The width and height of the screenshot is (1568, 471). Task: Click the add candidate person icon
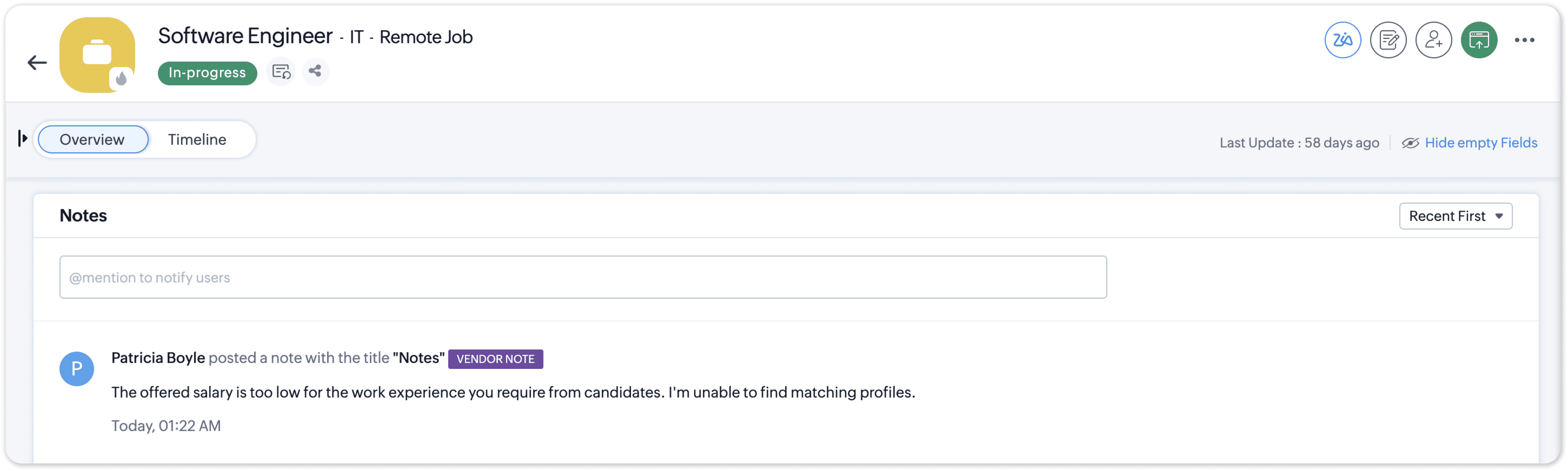point(1433,40)
